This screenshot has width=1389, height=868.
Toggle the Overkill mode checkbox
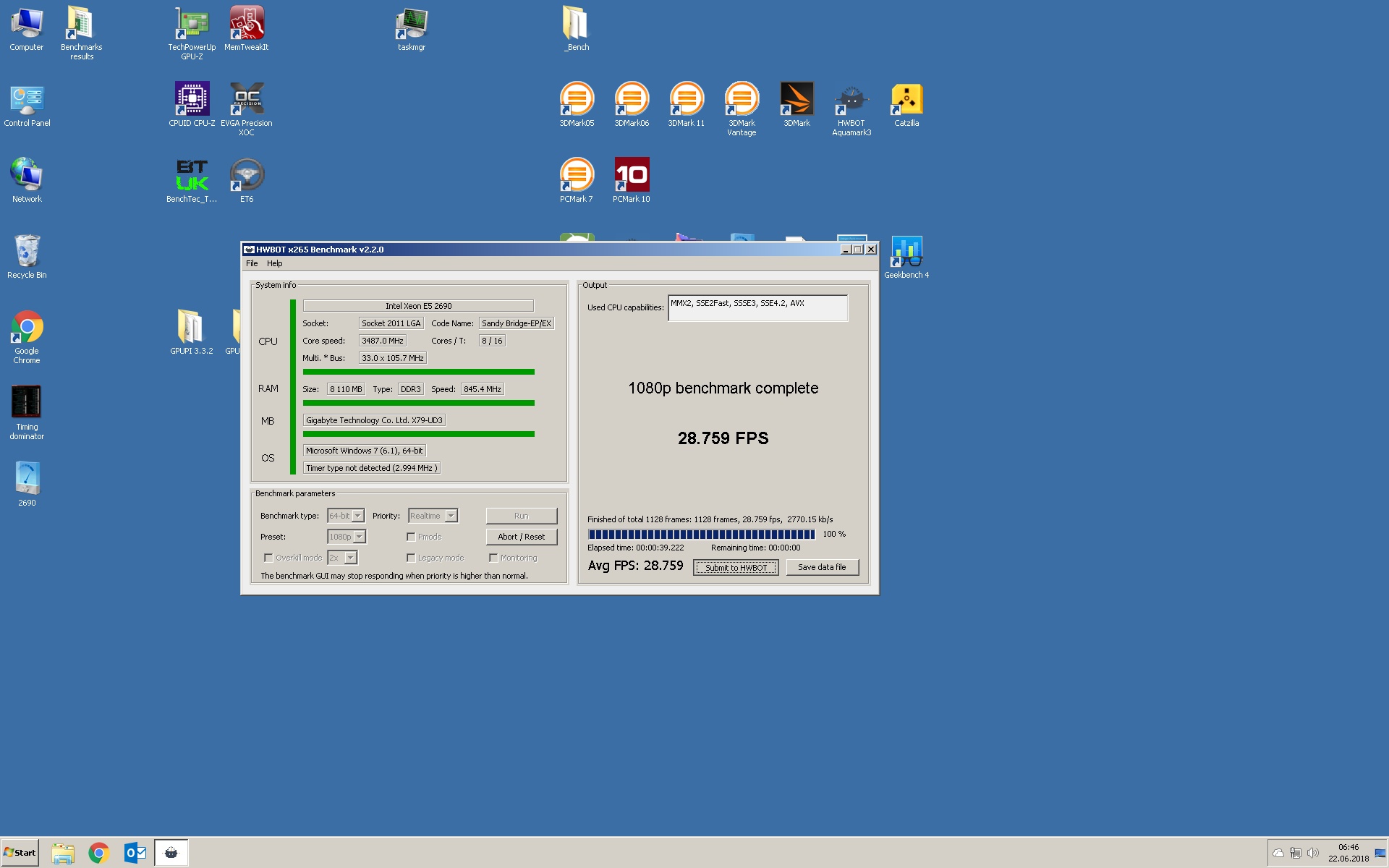tap(268, 558)
